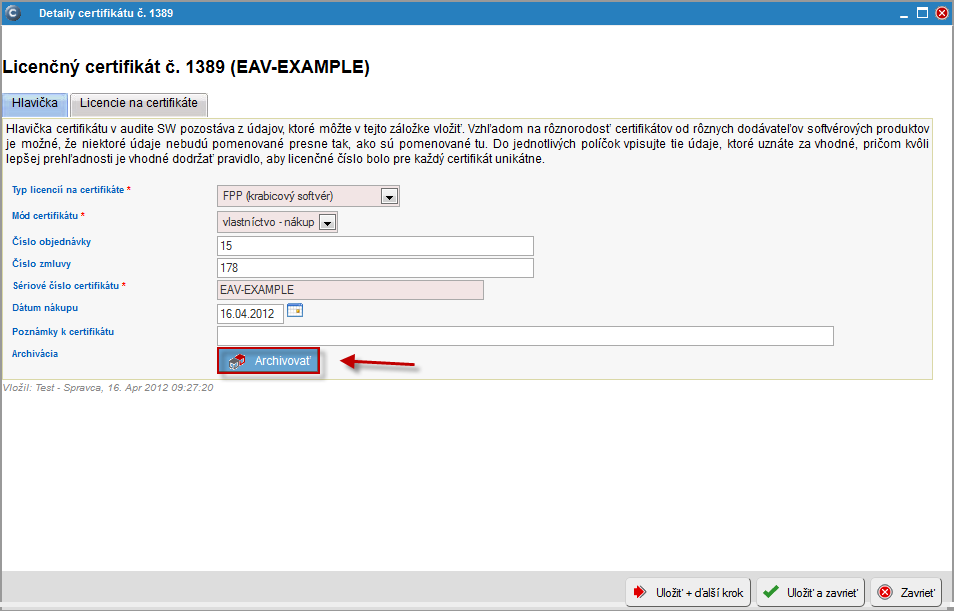
Task: Click the Mód certifikátu label
Action: pos(45,215)
